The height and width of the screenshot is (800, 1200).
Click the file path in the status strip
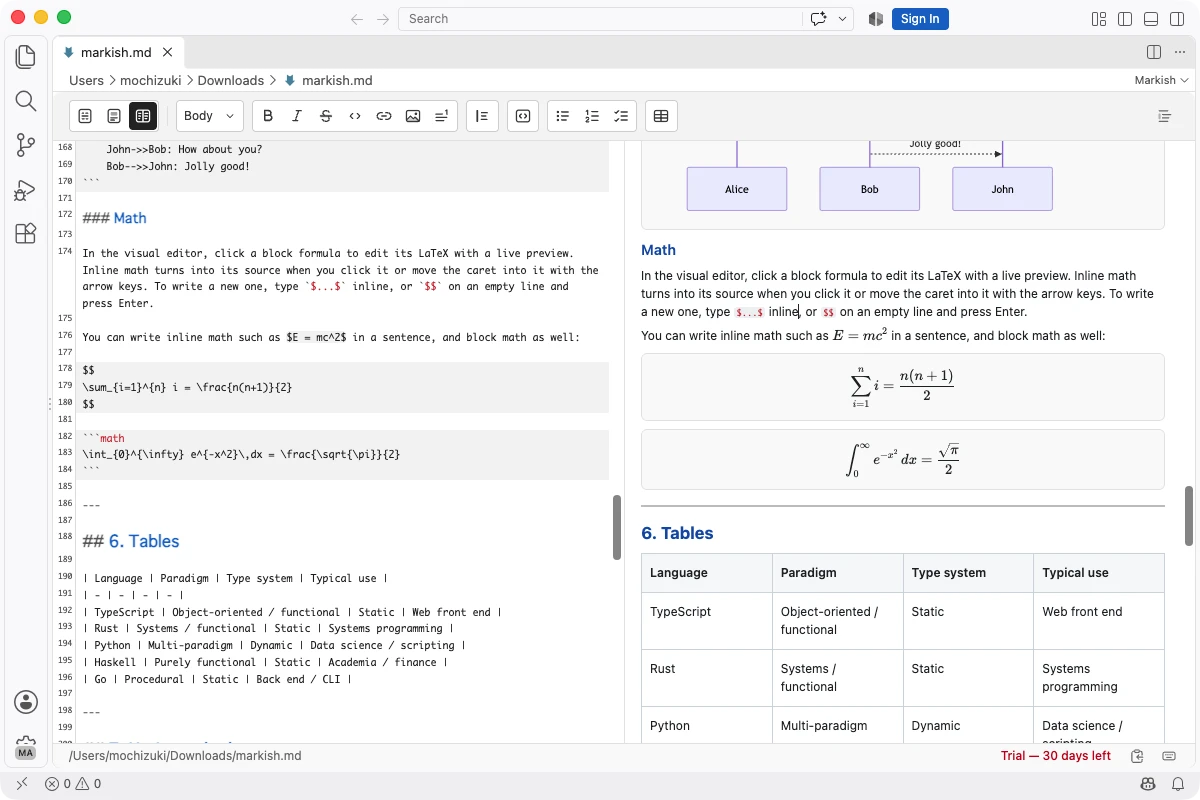185,756
